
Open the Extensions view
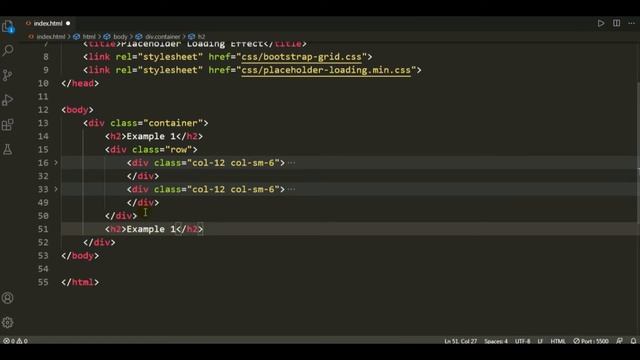pos(8,124)
